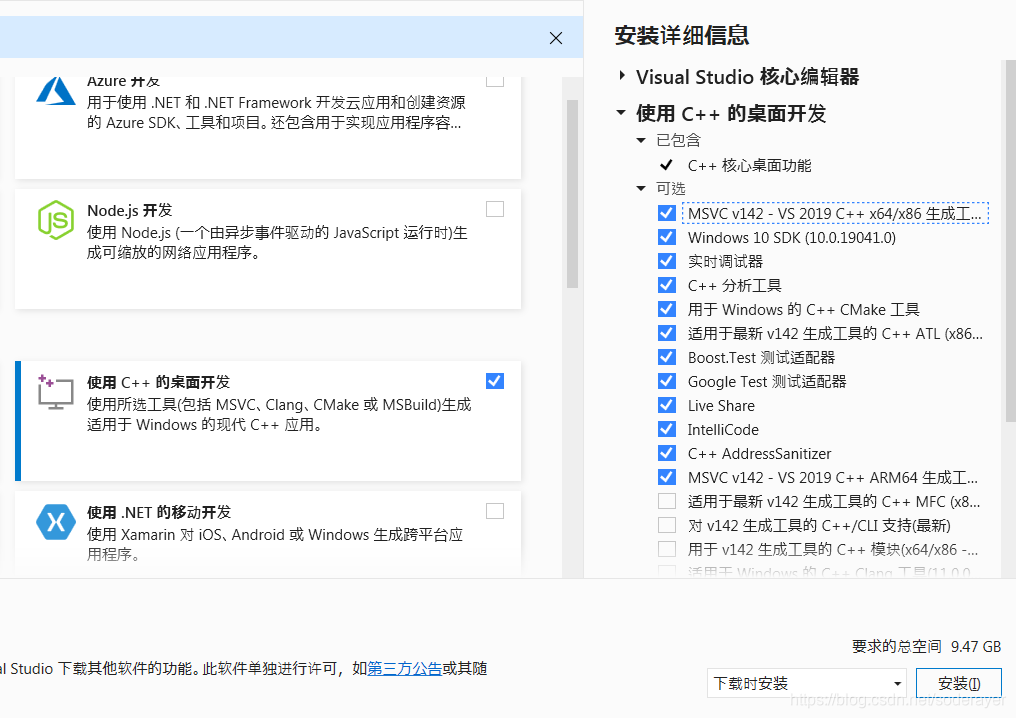Image resolution: width=1016 pixels, height=718 pixels.
Task: Open the 下载时安装 dropdown
Action: click(x=807, y=683)
